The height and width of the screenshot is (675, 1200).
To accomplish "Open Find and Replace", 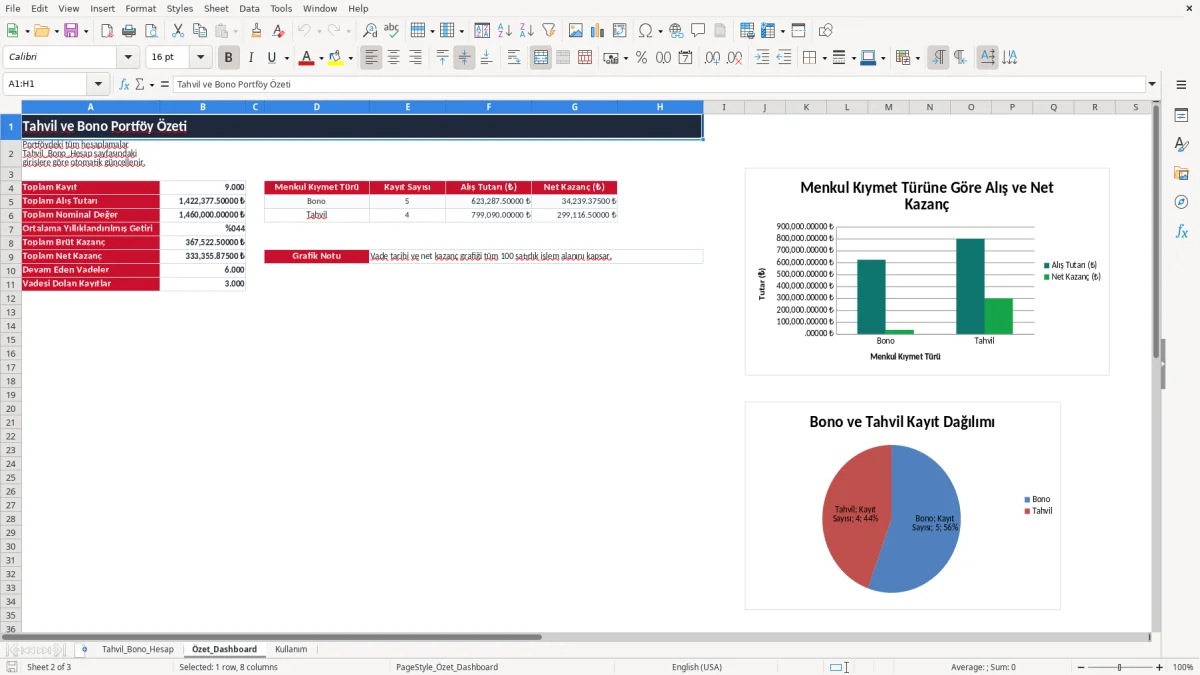I will click(x=370, y=31).
